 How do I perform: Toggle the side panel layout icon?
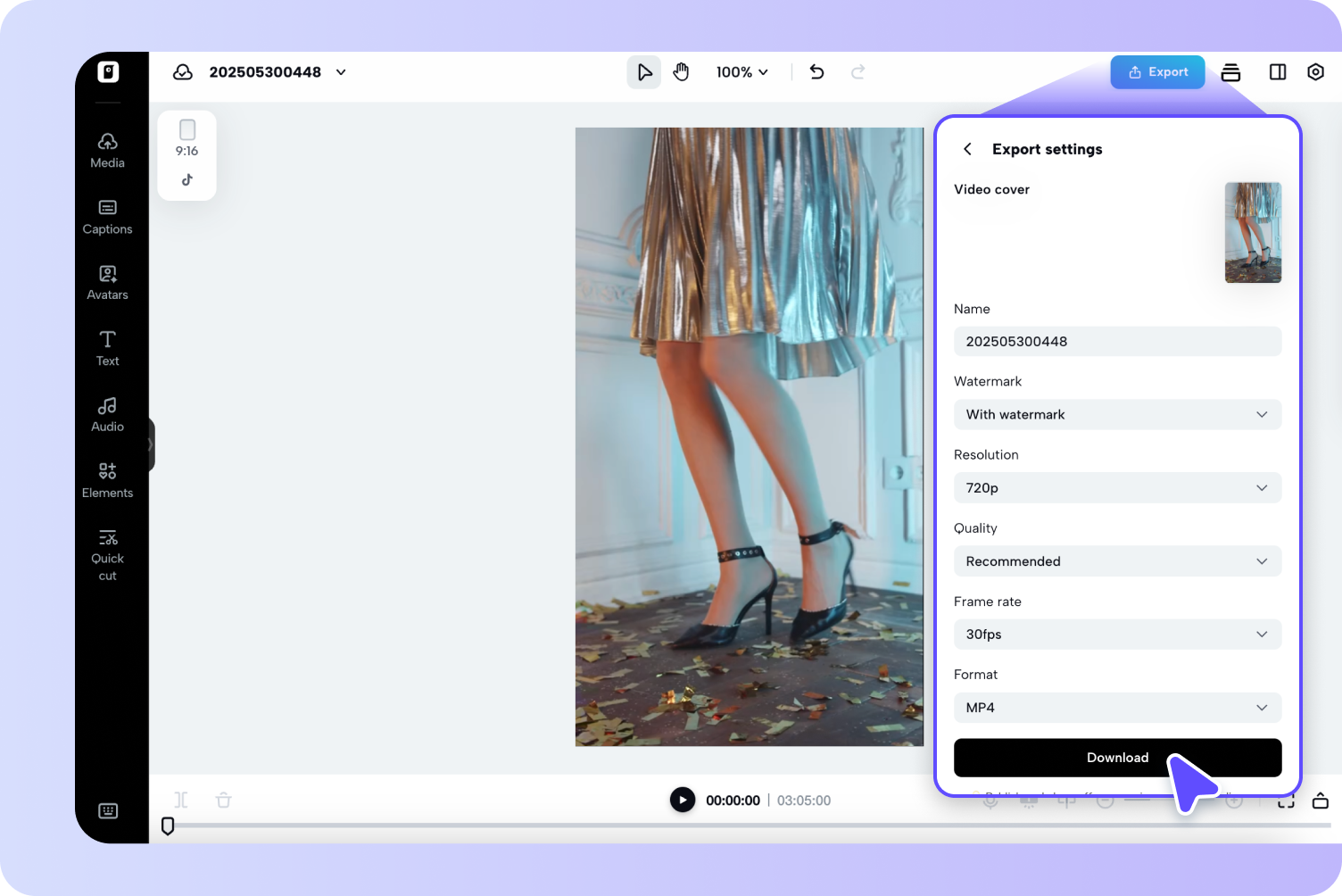click(x=1278, y=72)
